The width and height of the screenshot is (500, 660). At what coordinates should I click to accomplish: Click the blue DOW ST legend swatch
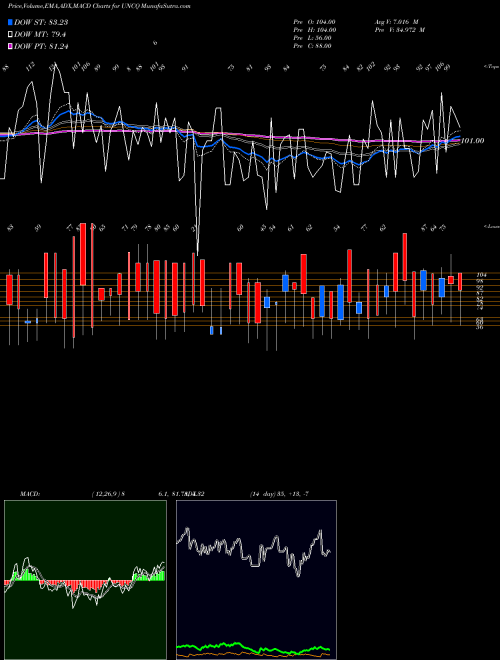(11, 22)
